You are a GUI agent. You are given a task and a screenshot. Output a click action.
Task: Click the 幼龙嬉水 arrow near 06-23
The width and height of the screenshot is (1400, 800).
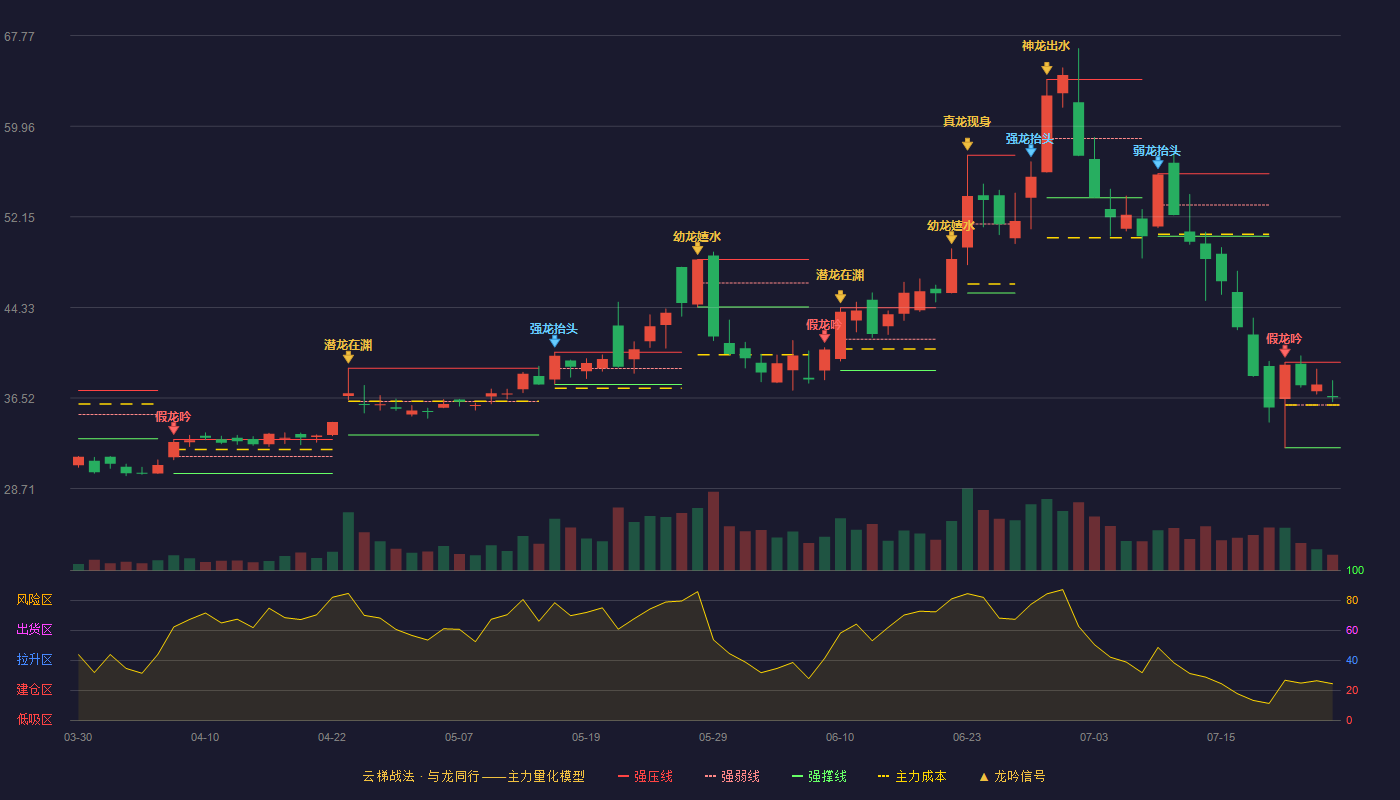(951, 237)
